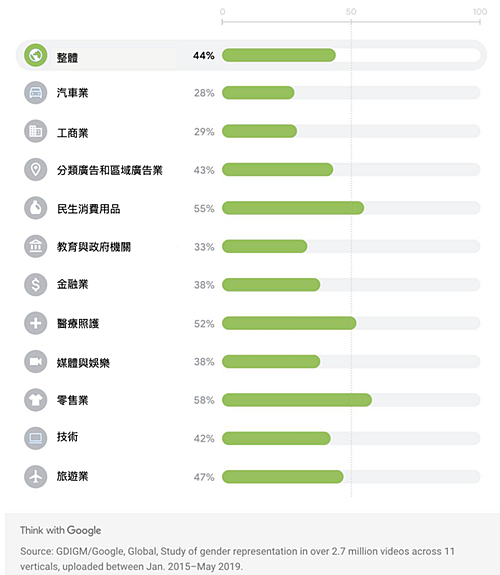Click the 58% bar for 零售業
Image resolution: width=500 pixels, height=575 pixels.
pyautogui.click(x=297, y=400)
